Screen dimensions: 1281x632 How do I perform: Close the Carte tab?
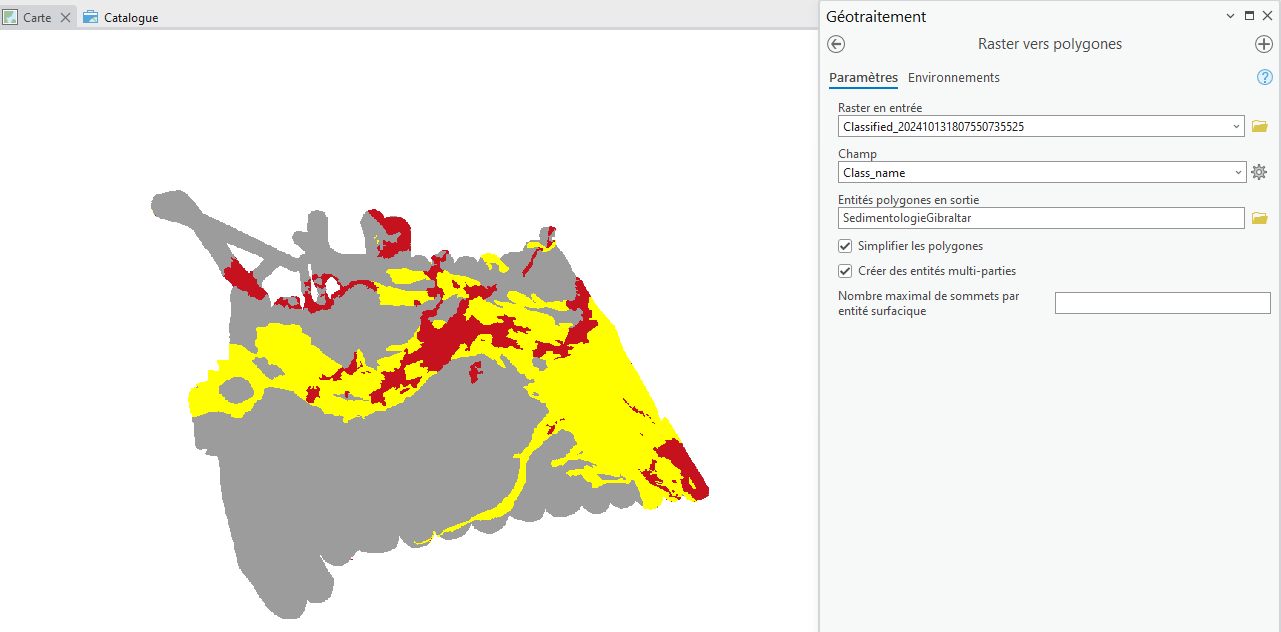coord(65,17)
